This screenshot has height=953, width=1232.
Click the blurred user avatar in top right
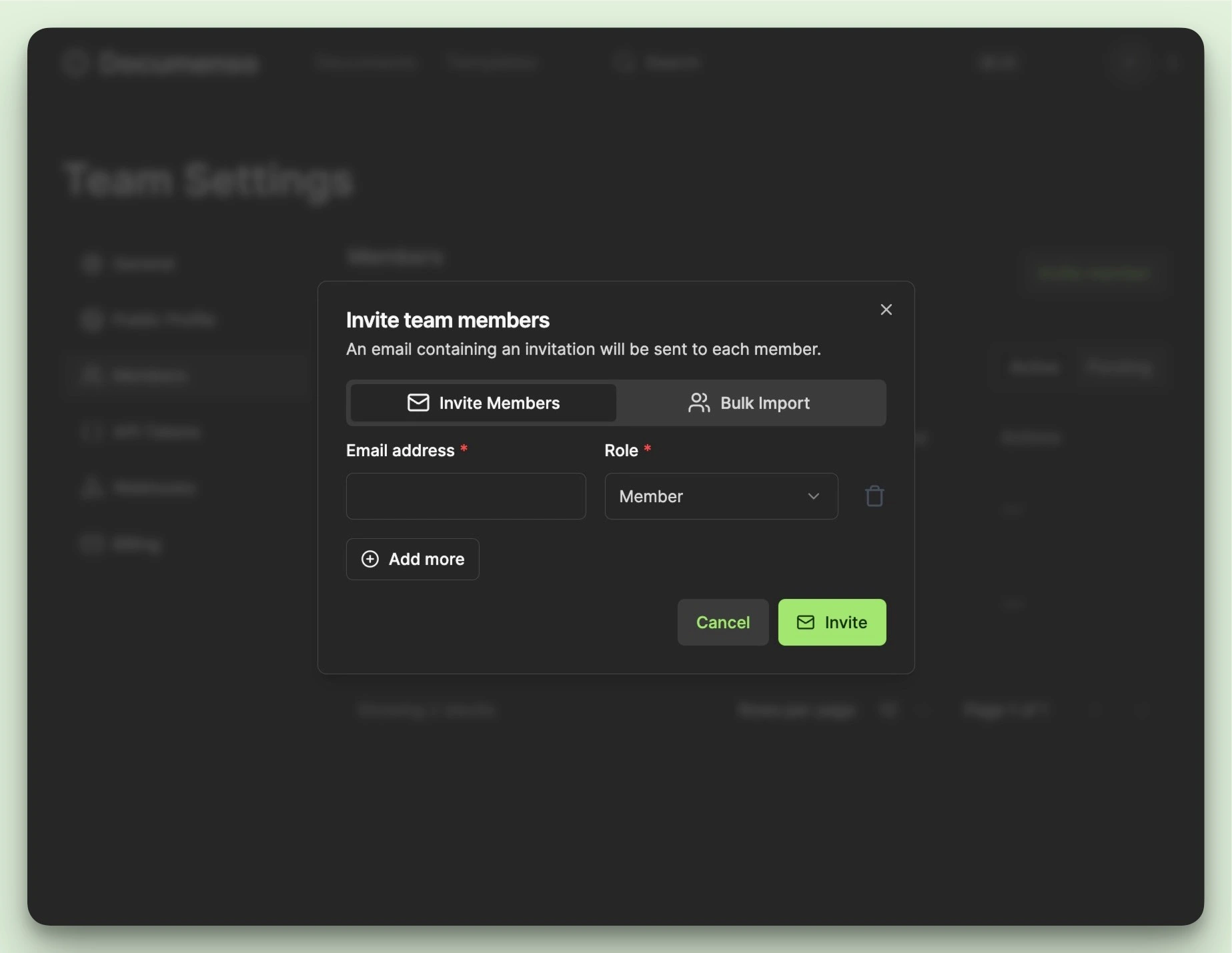click(x=1128, y=63)
